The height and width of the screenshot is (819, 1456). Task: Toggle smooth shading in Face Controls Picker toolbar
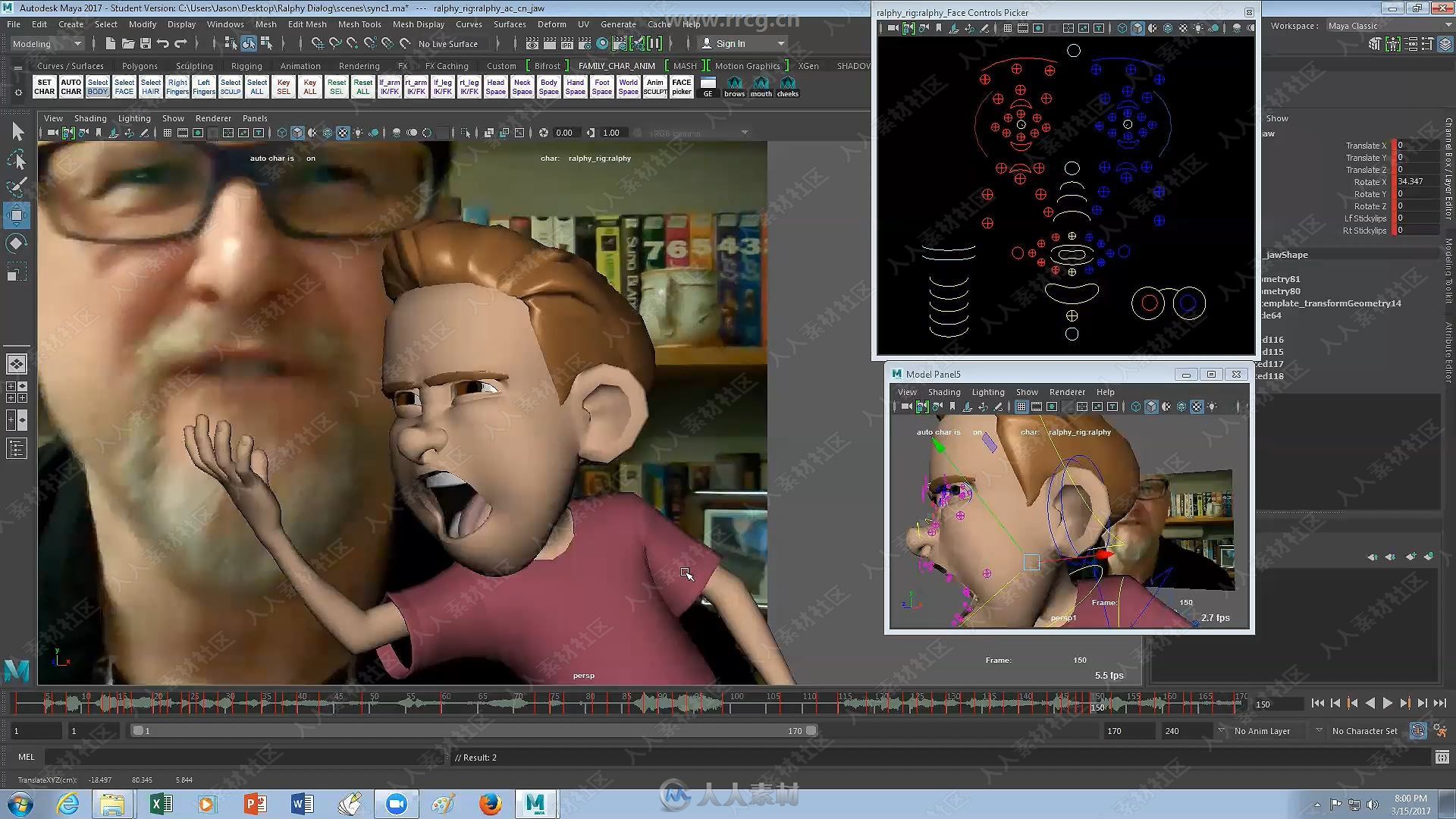click(x=1137, y=28)
